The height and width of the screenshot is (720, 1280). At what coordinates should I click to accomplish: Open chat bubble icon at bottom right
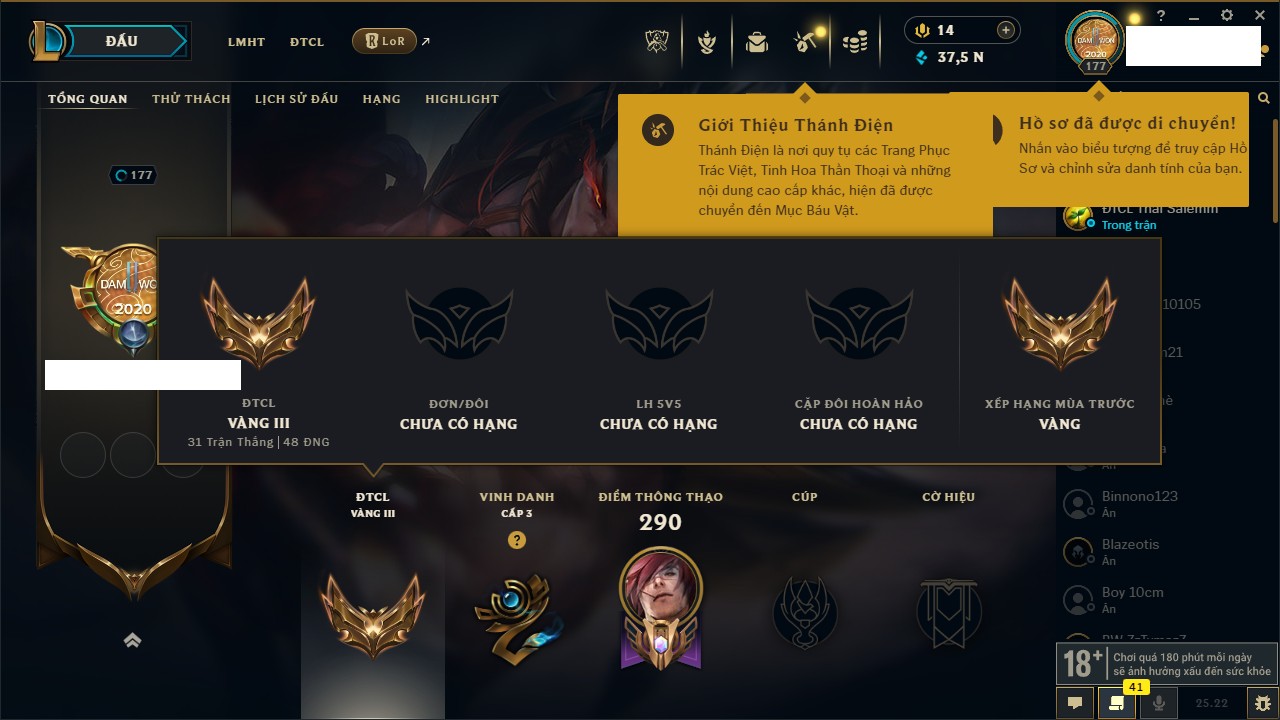(1075, 703)
